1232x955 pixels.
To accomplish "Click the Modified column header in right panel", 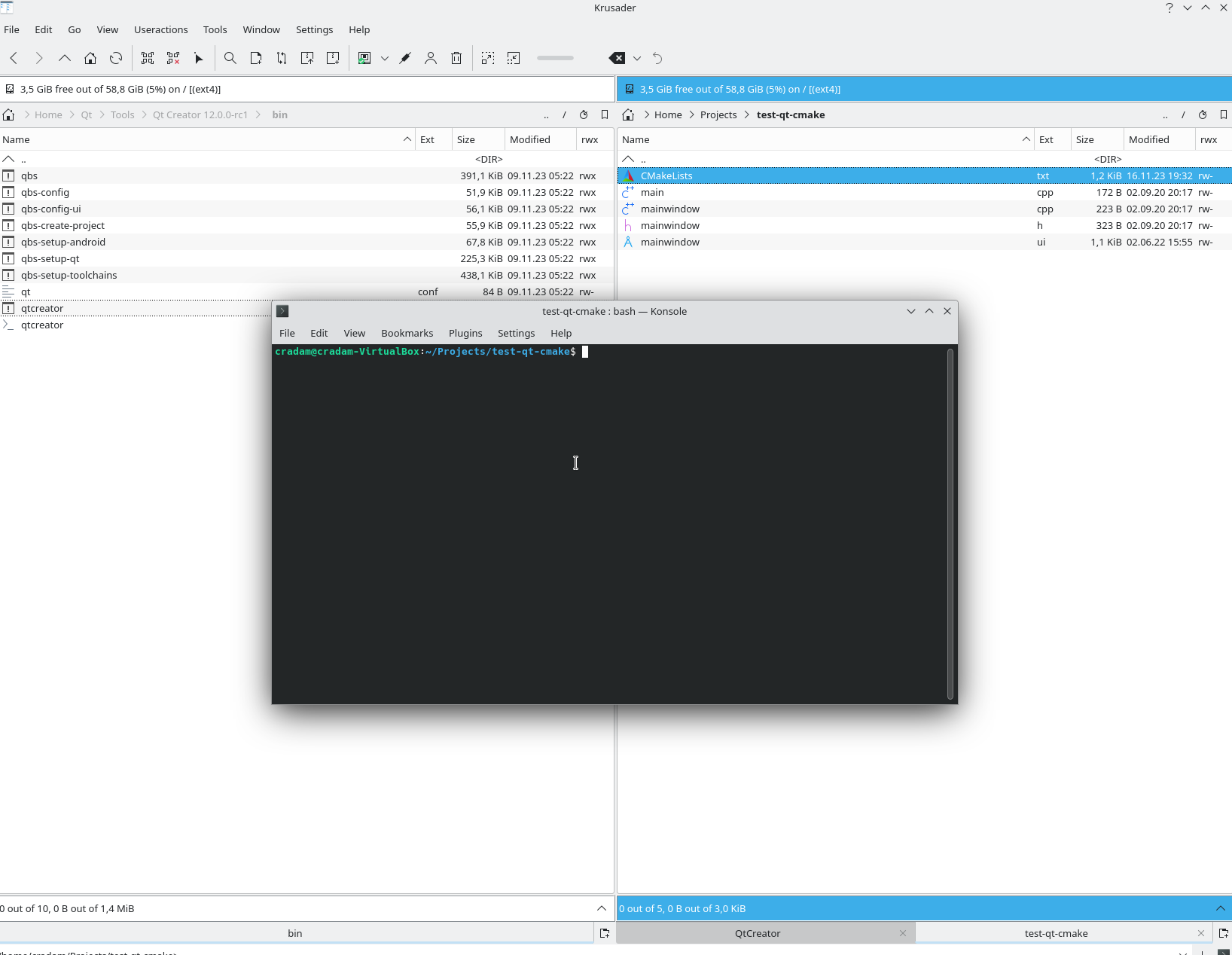I will (1159, 139).
